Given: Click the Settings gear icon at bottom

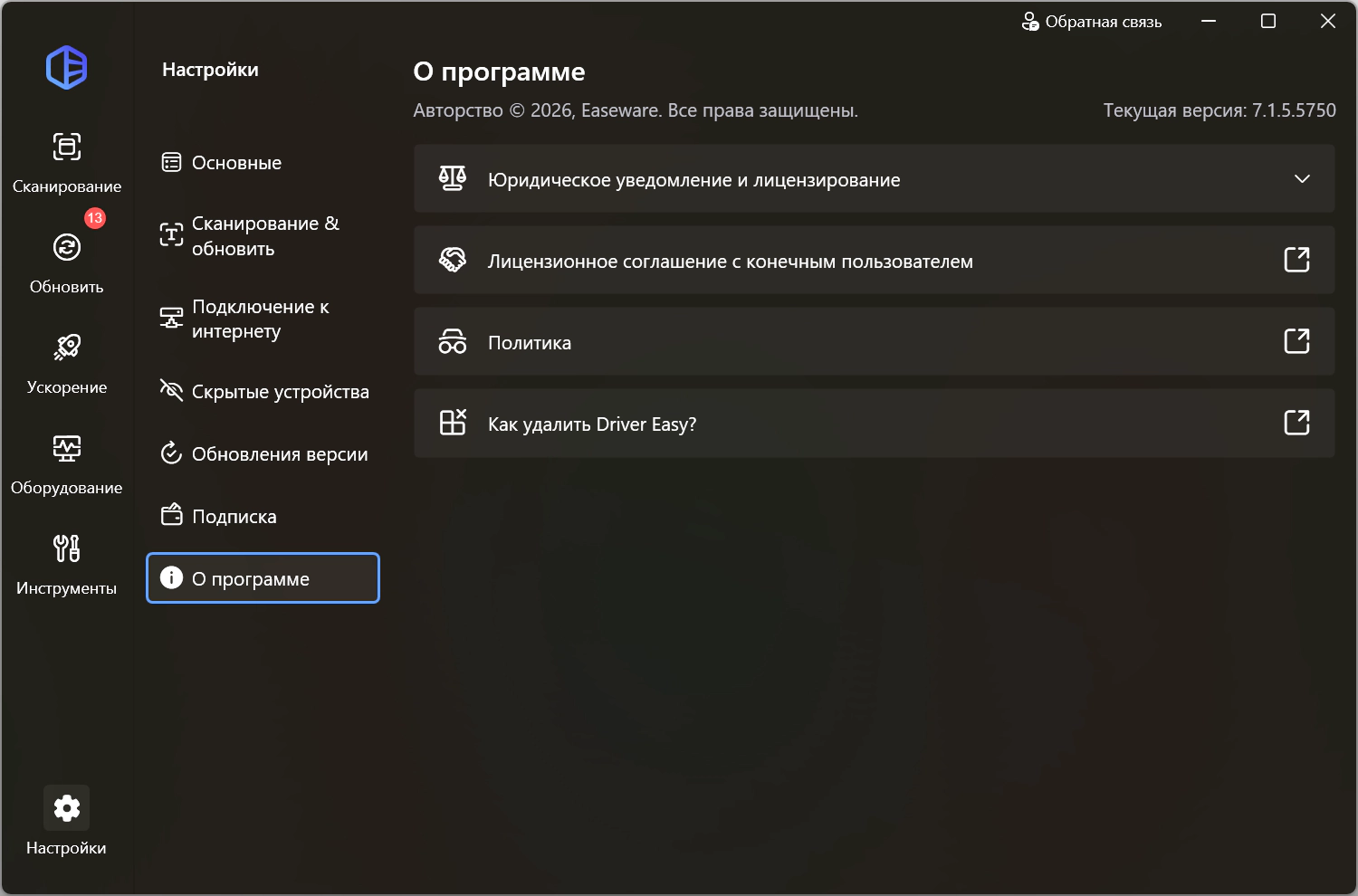Looking at the screenshot, I should click(66, 807).
